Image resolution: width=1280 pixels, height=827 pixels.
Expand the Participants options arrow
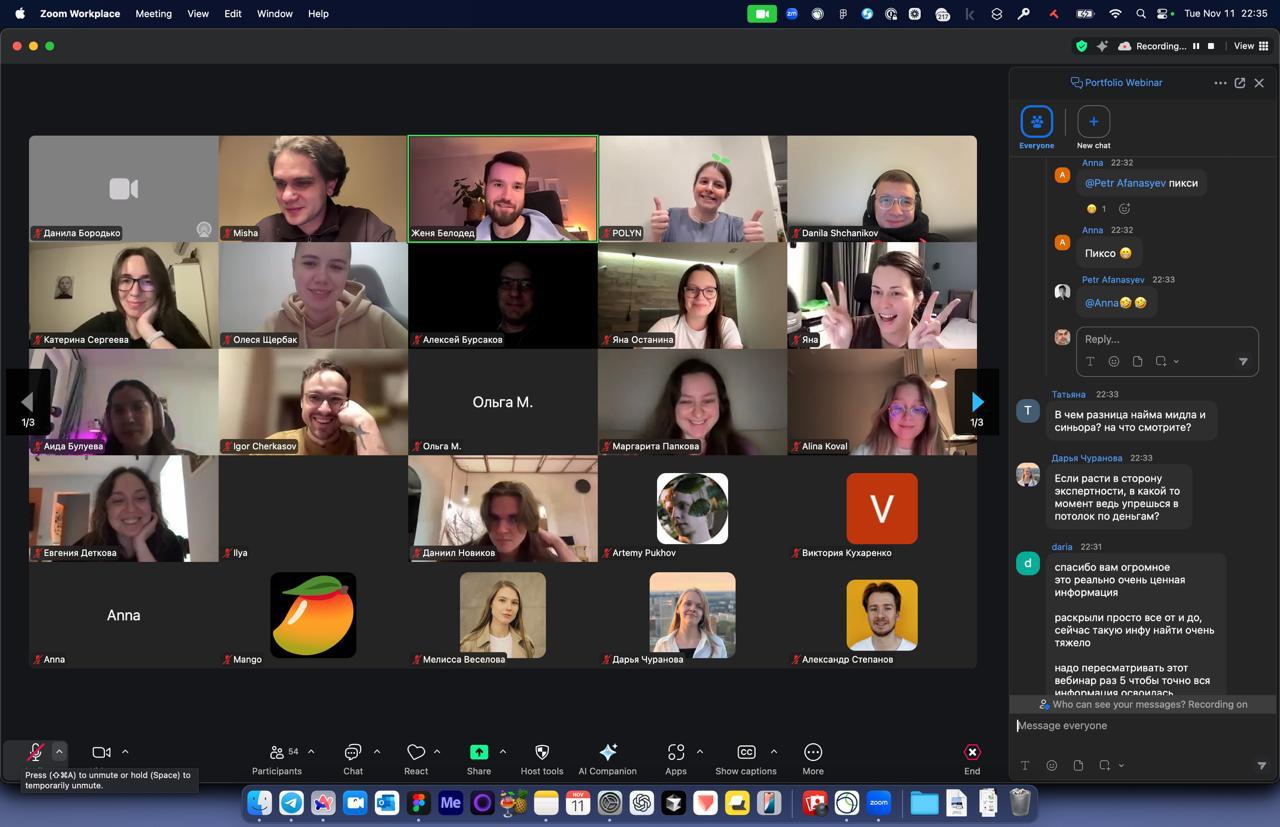pyautogui.click(x=311, y=752)
